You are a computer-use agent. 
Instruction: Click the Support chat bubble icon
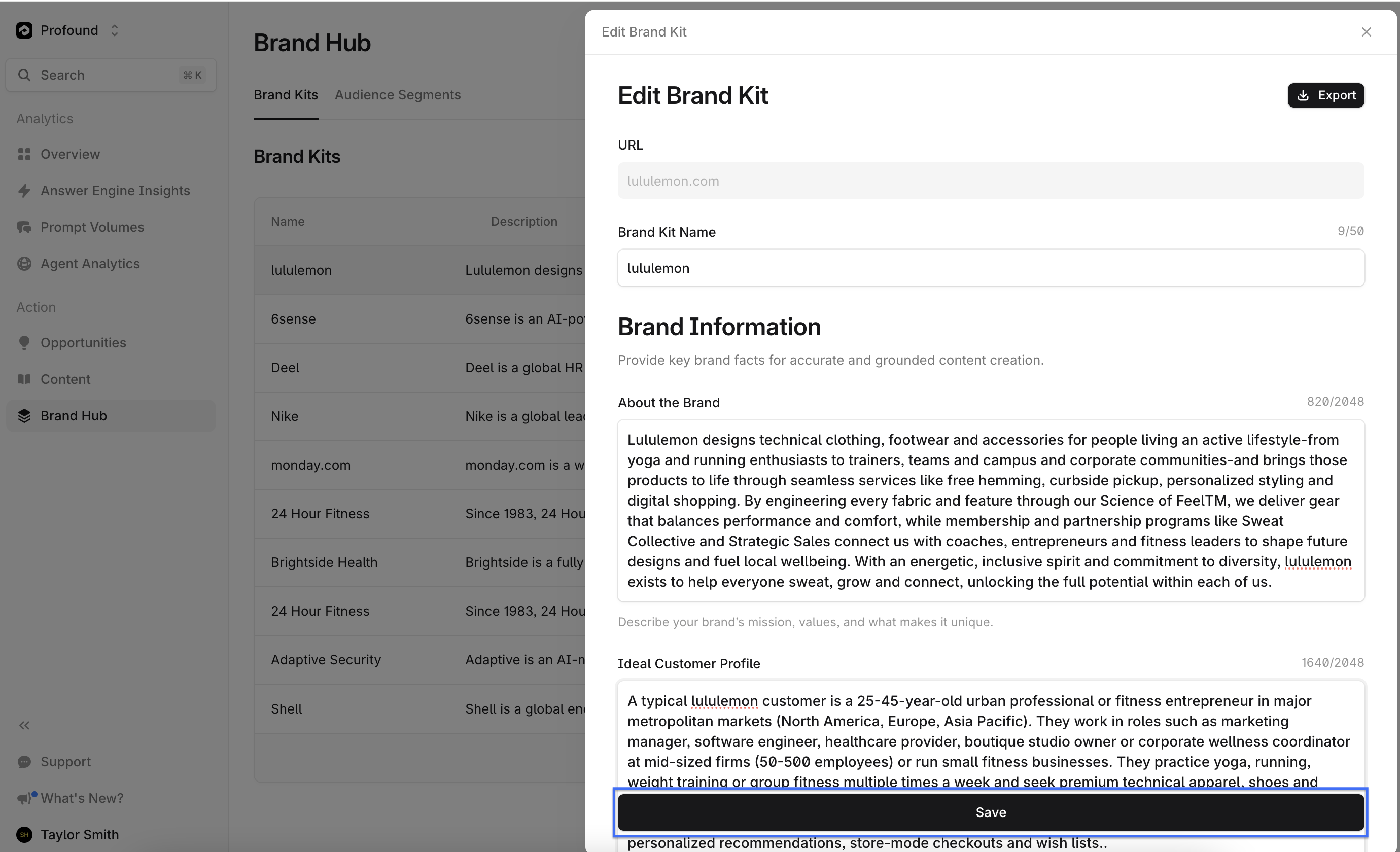click(24, 762)
